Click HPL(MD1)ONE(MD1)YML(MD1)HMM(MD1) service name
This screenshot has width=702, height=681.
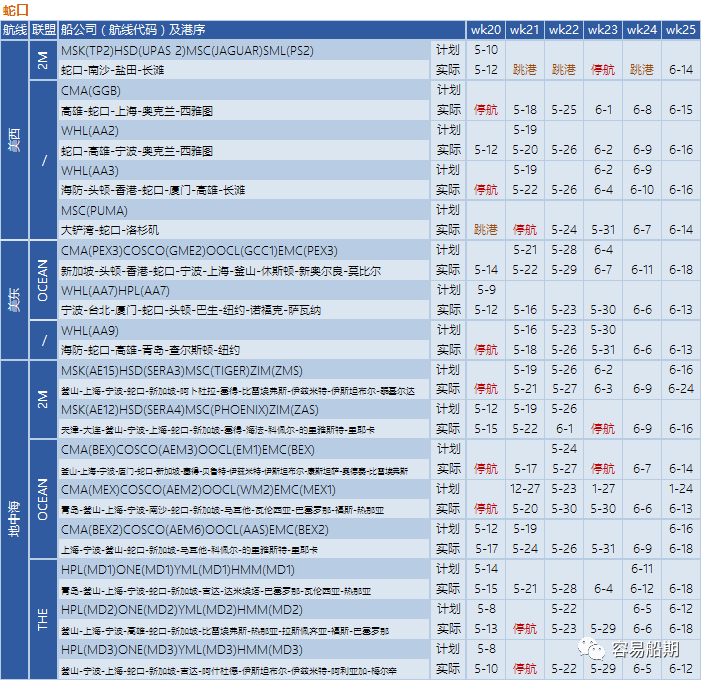178,570
